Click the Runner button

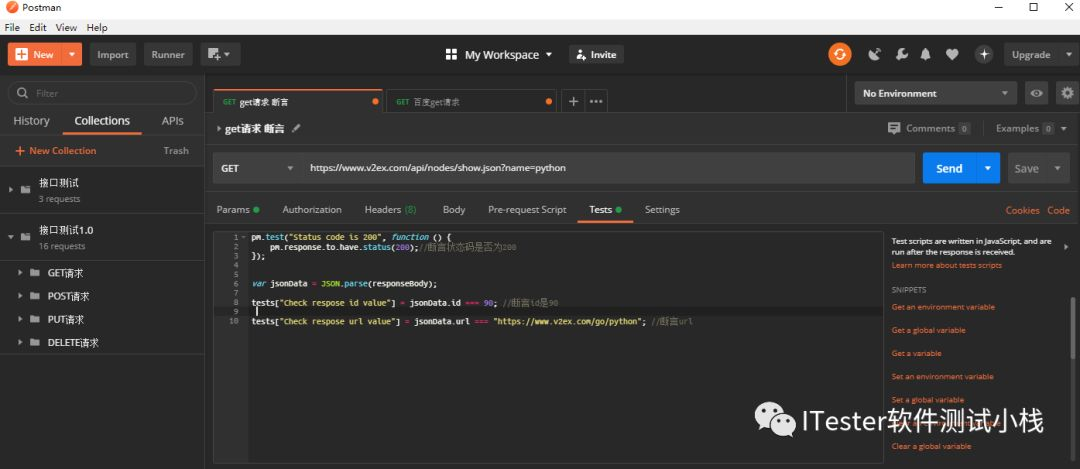tap(168, 54)
